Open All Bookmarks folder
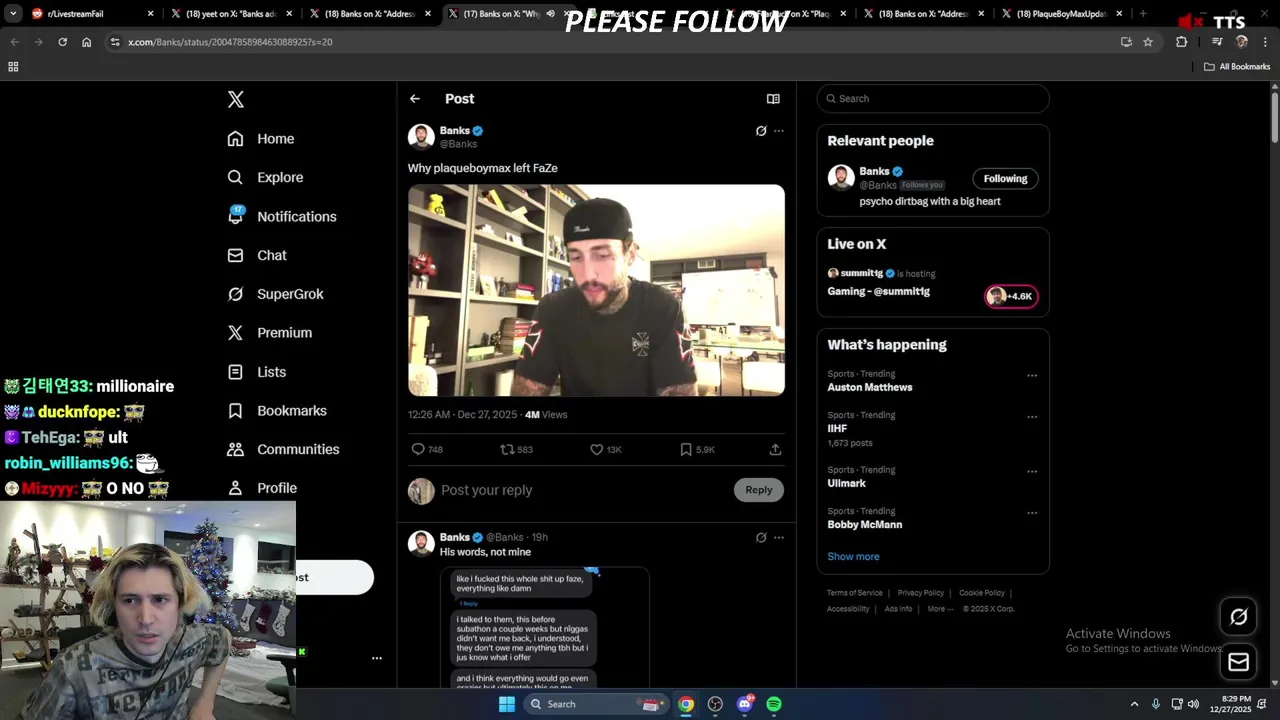The height and width of the screenshot is (720, 1280). (x=1237, y=67)
